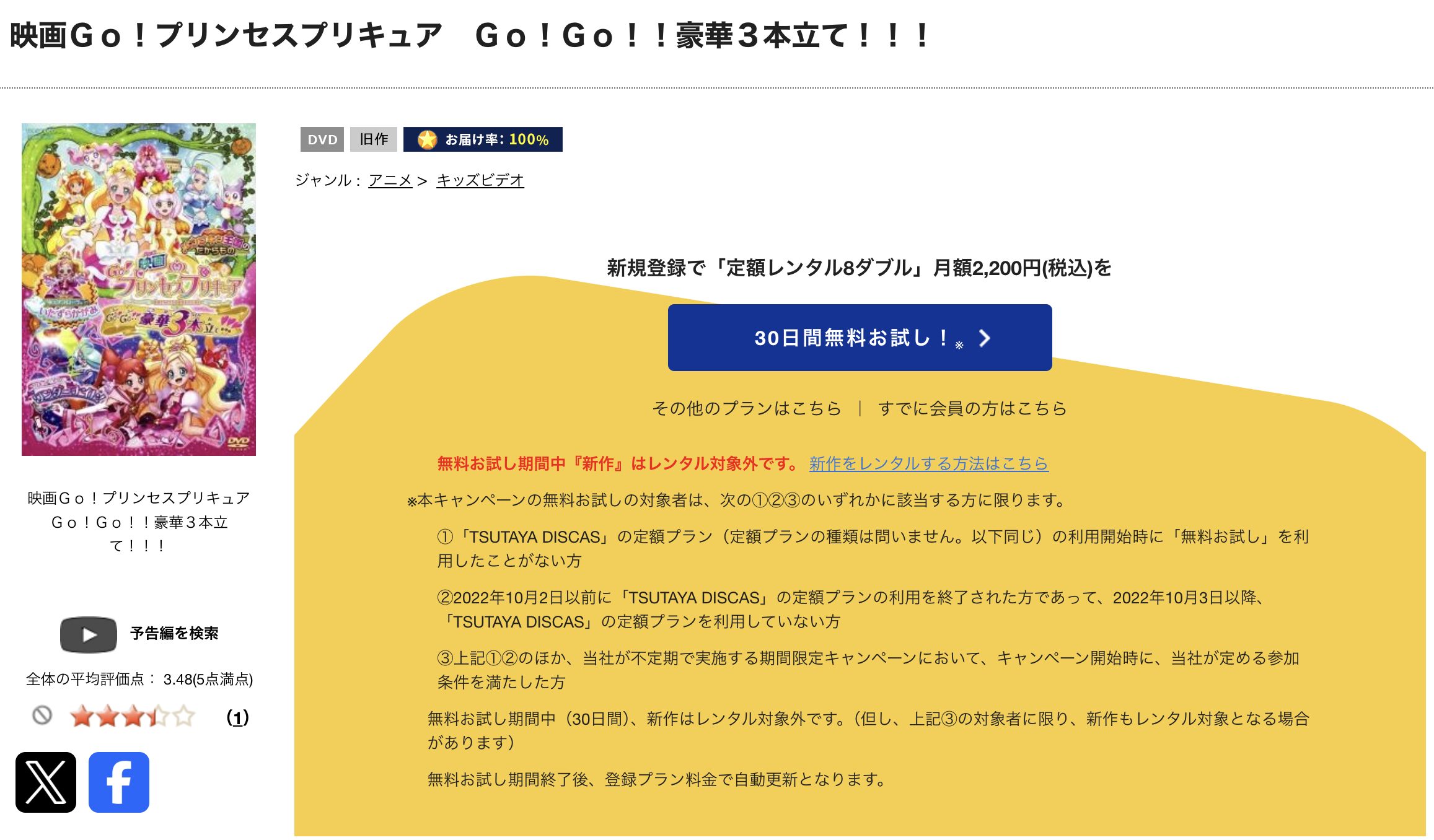Open その他のプランはこちら link
This screenshot has height=840, width=1434.
click(x=746, y=408)
